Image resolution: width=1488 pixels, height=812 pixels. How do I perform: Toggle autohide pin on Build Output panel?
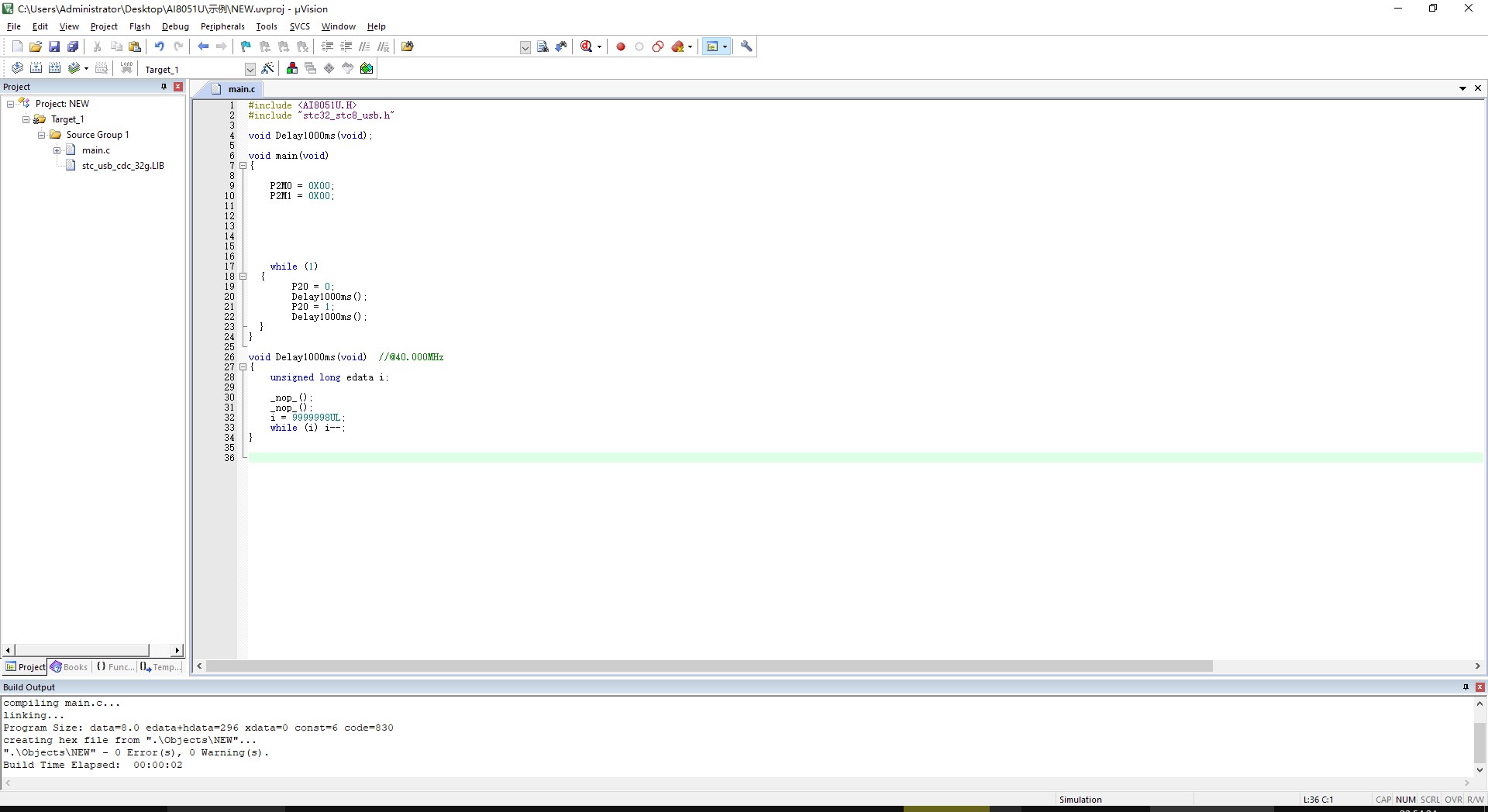click(x=1466, y=687)
